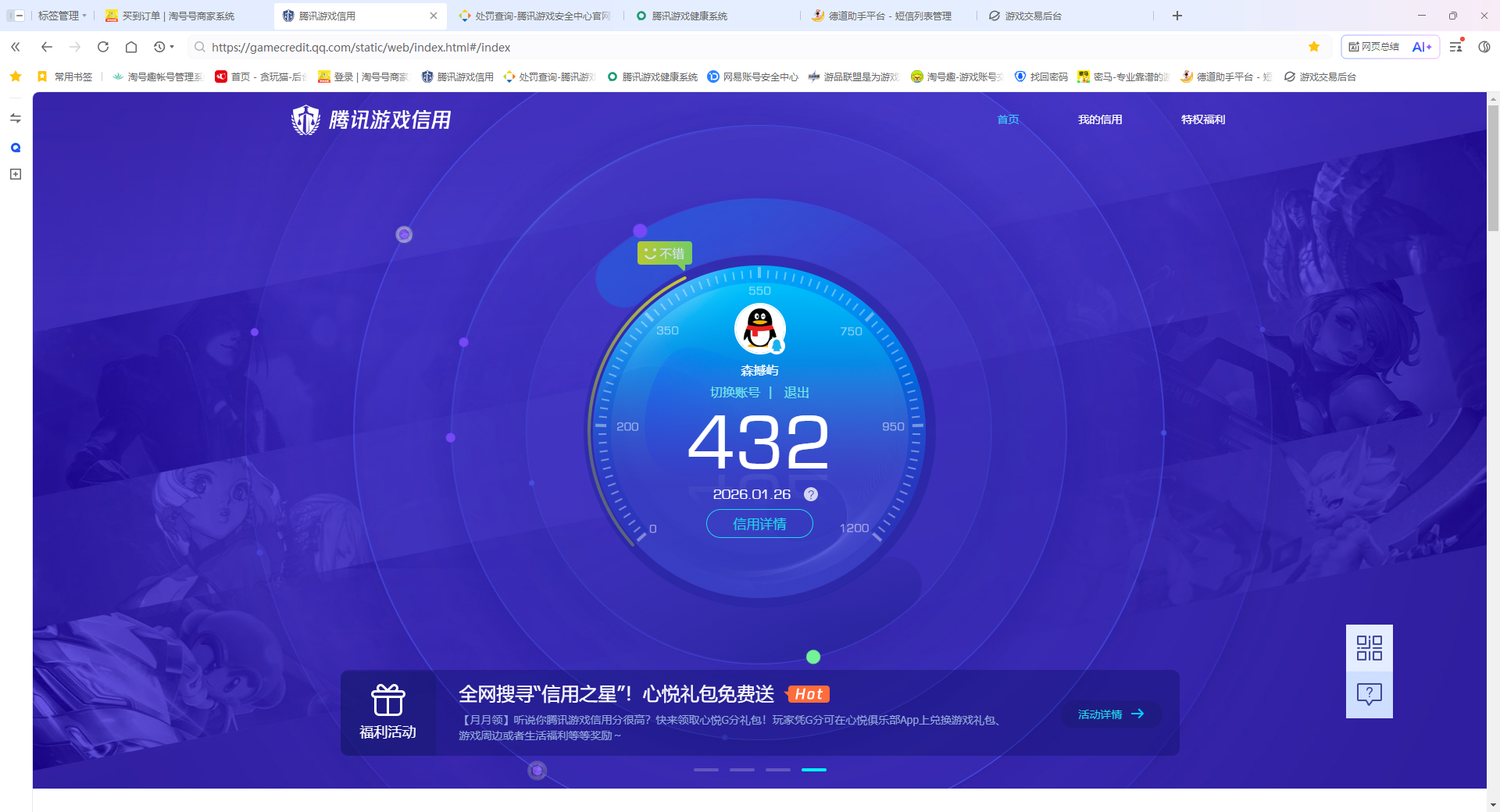Open the browsing history dropdown arrow
Screen dimensions: 1500x812
173,47
